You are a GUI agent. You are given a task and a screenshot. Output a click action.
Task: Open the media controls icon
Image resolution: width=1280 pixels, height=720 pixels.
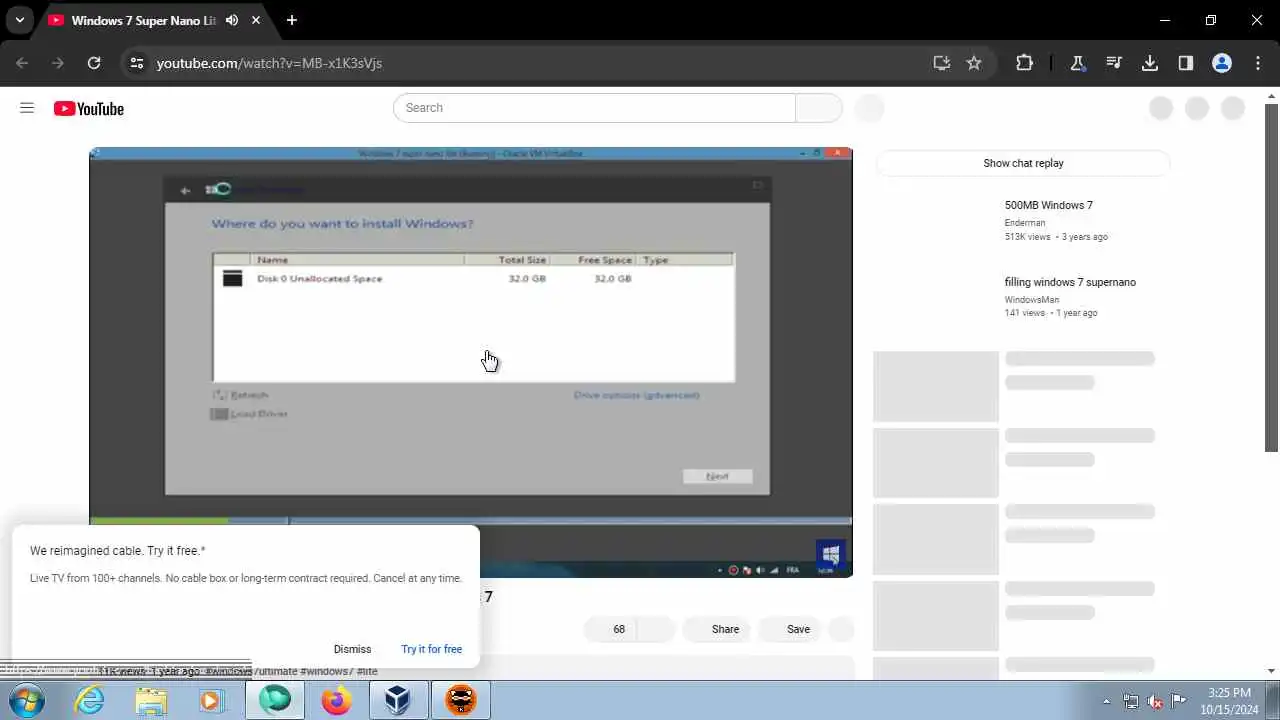tap(1114, 63)
